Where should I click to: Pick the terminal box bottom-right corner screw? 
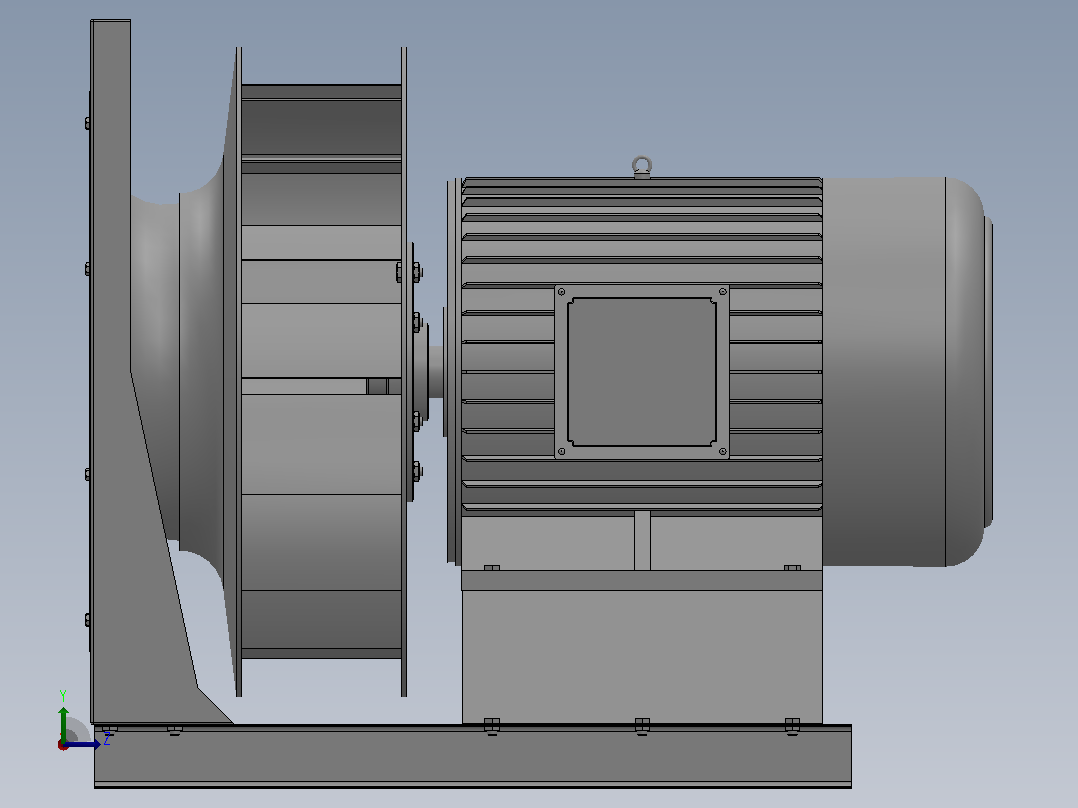[723, 452]
